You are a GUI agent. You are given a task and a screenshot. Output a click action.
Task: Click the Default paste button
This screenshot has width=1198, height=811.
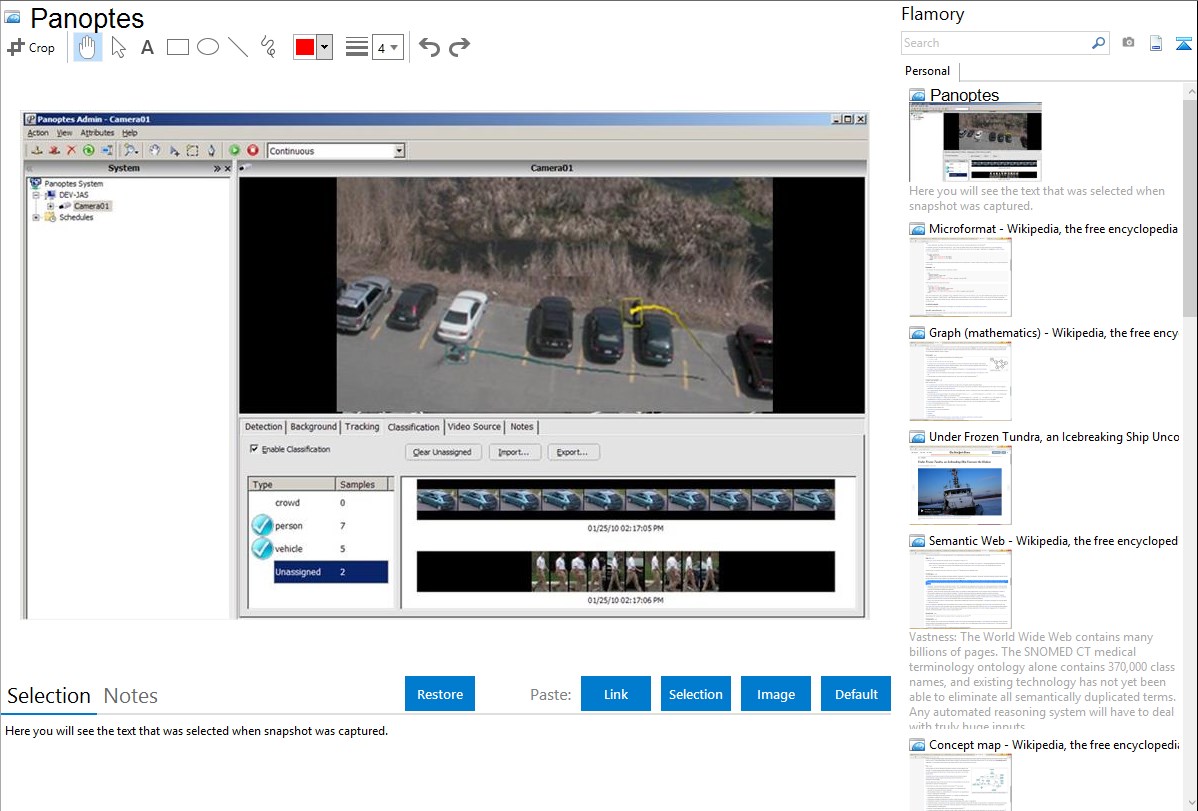click(856, 694)
